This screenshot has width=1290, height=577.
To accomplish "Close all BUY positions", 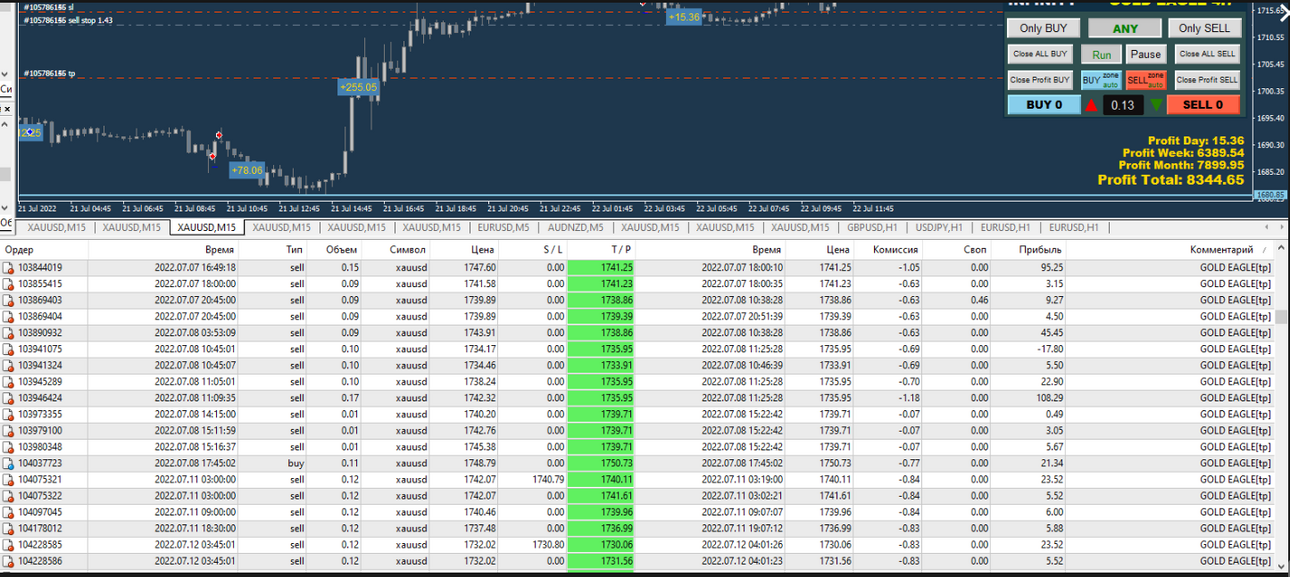I will [1040, 54].
